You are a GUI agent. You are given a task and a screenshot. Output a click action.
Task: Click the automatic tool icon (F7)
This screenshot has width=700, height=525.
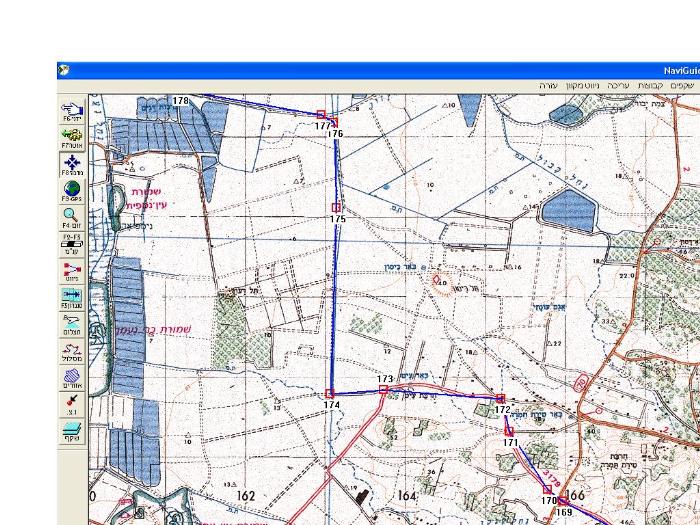point(72,138)
